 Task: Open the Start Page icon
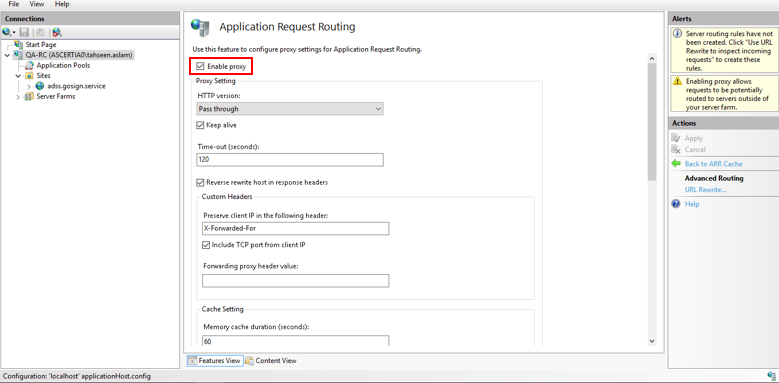coord(19,44)
